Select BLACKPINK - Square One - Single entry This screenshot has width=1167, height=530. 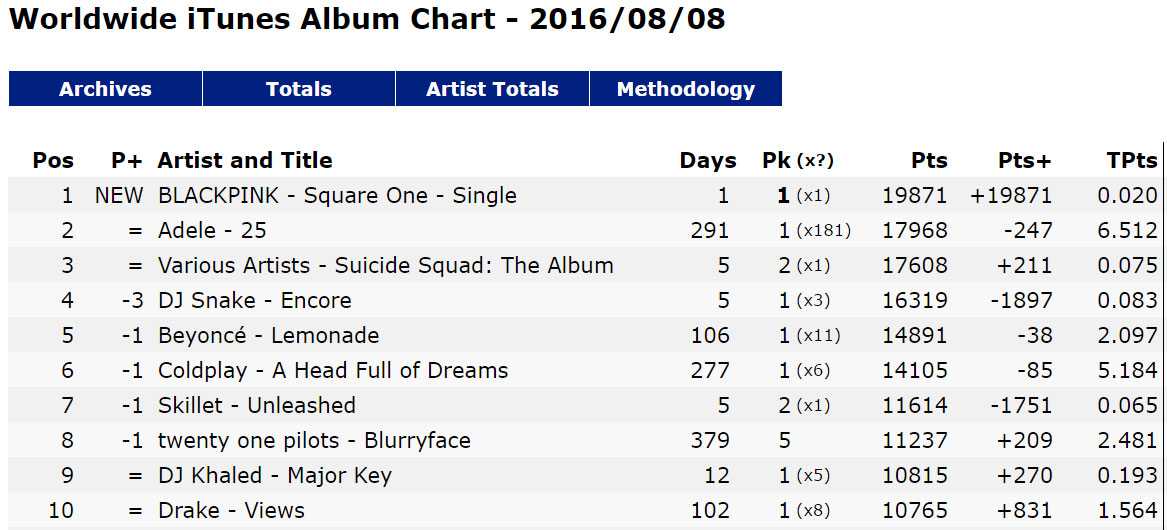point(337,196)
